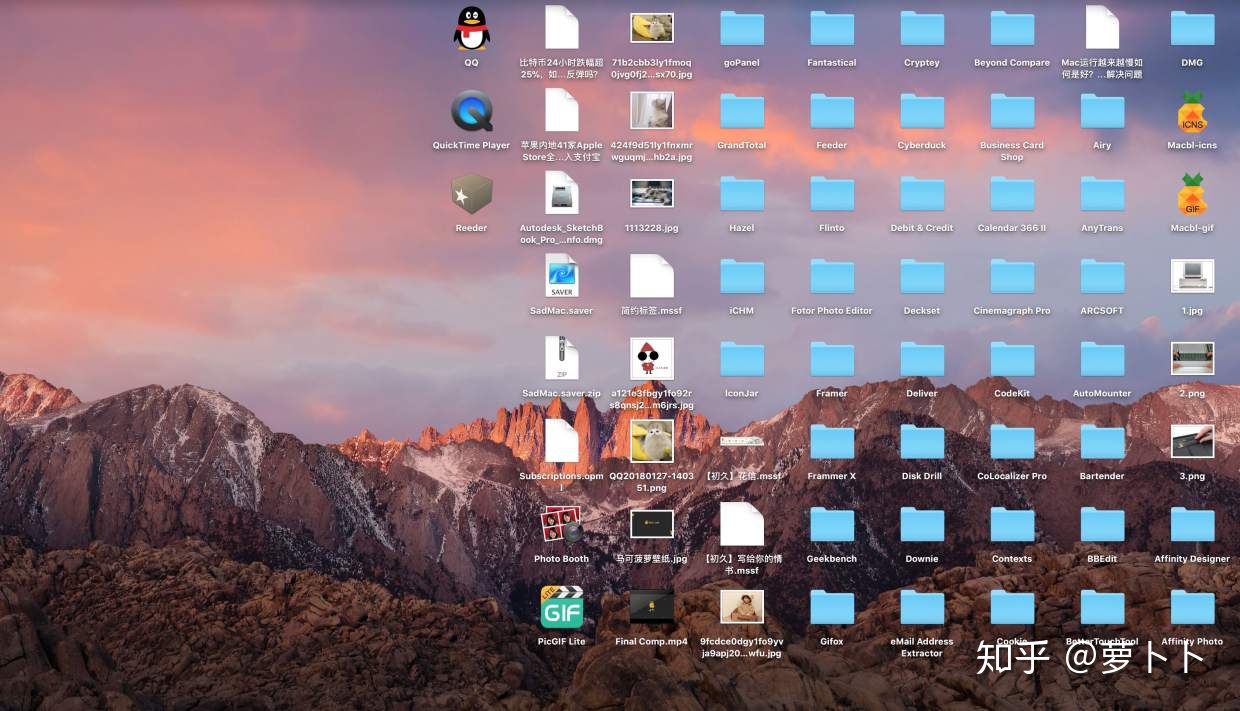Select the Beyond Compare folder

[x=1012, y=29]
